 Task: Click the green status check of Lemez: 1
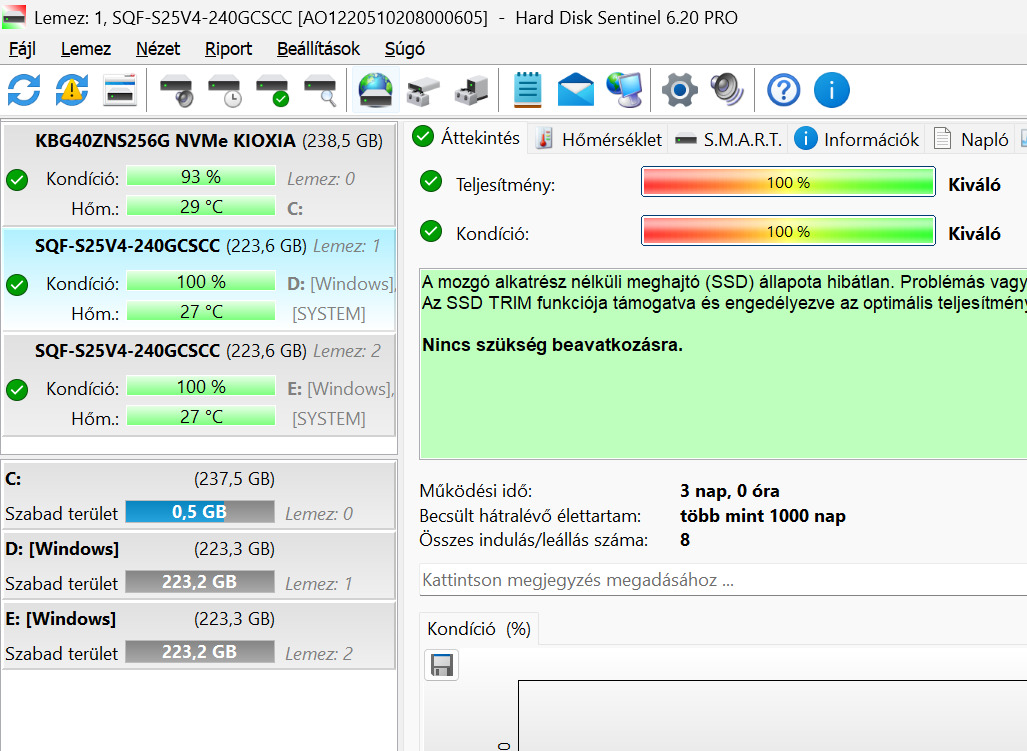tap(17, 285)
